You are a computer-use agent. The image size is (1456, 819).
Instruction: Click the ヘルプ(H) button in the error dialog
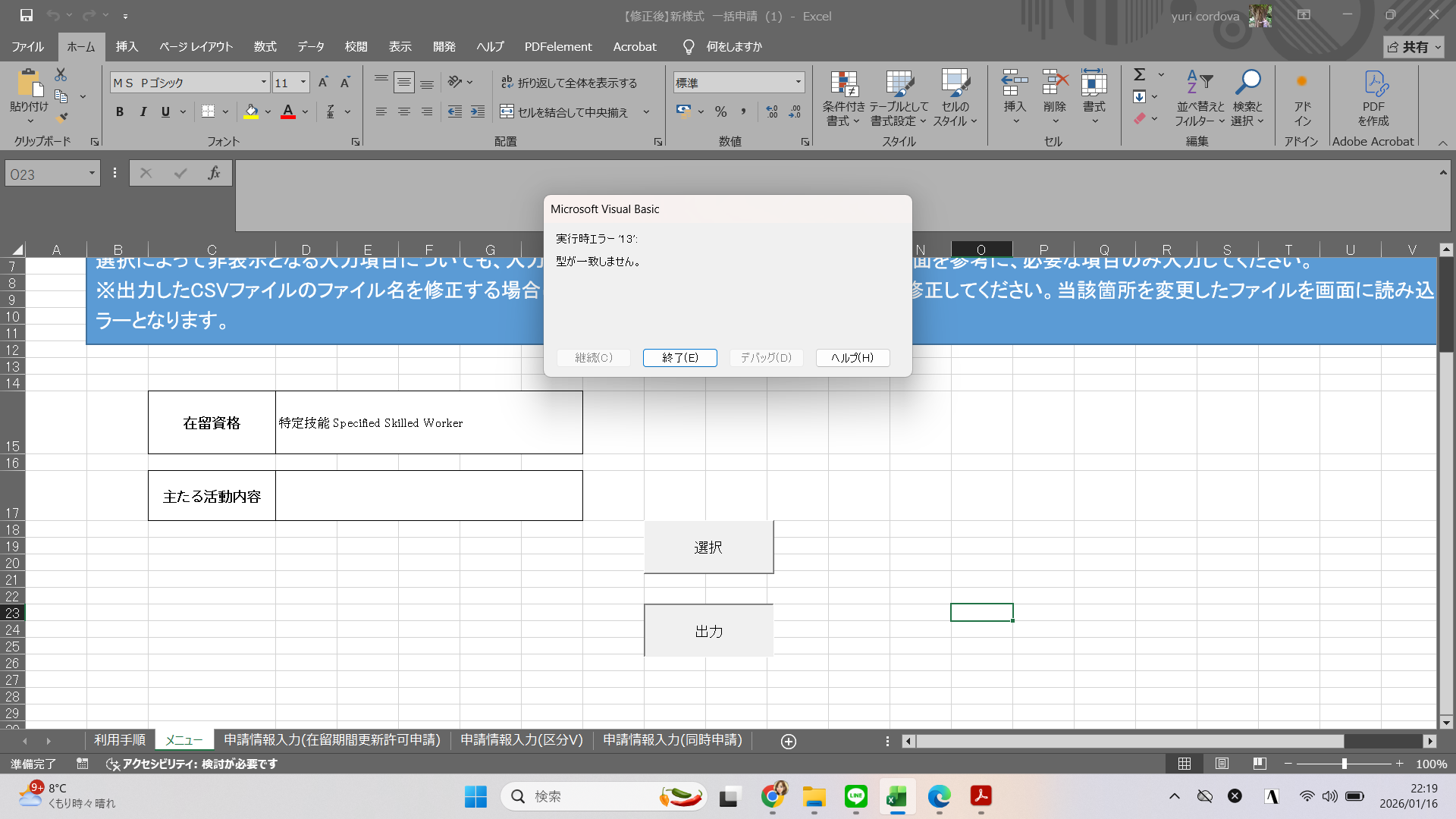tap(852, 358)
